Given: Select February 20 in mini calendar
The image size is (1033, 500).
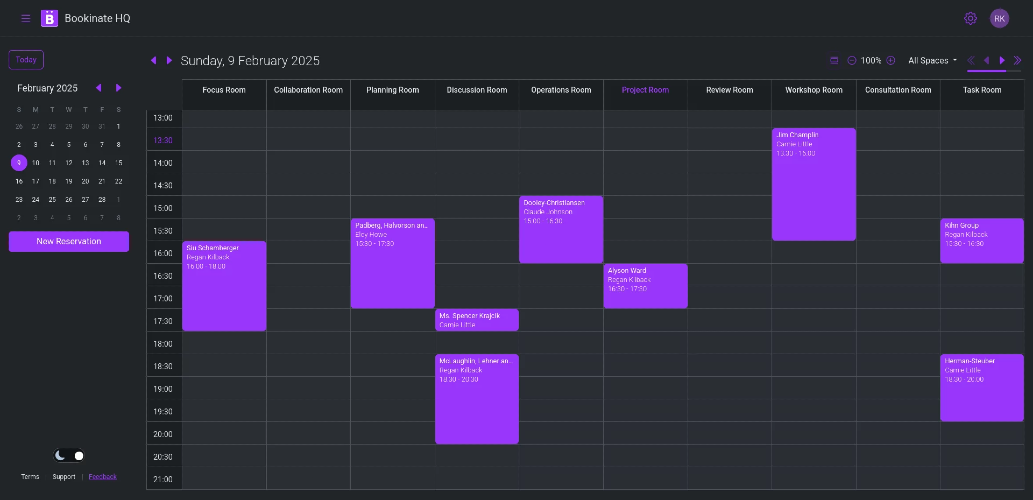Looking at the screenshot, I should [x=85, y=181].
